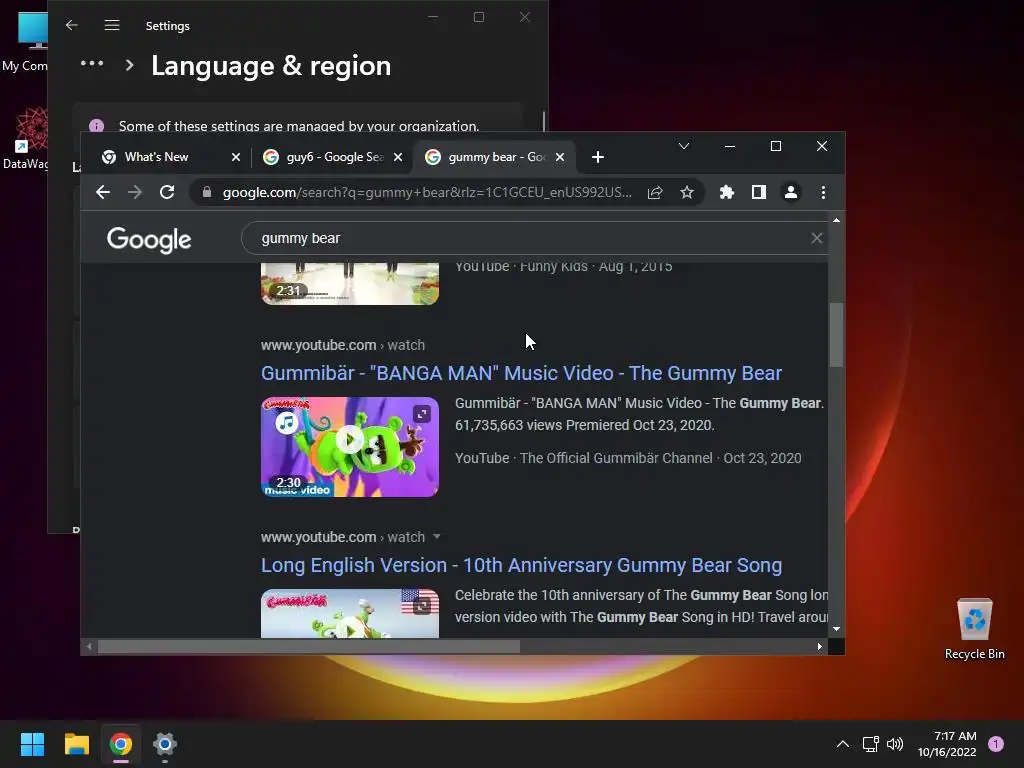This screenshot has height=768, width=1024.
Task: Open Chrome extensions puzzle icon
Action: coord(726,192)
